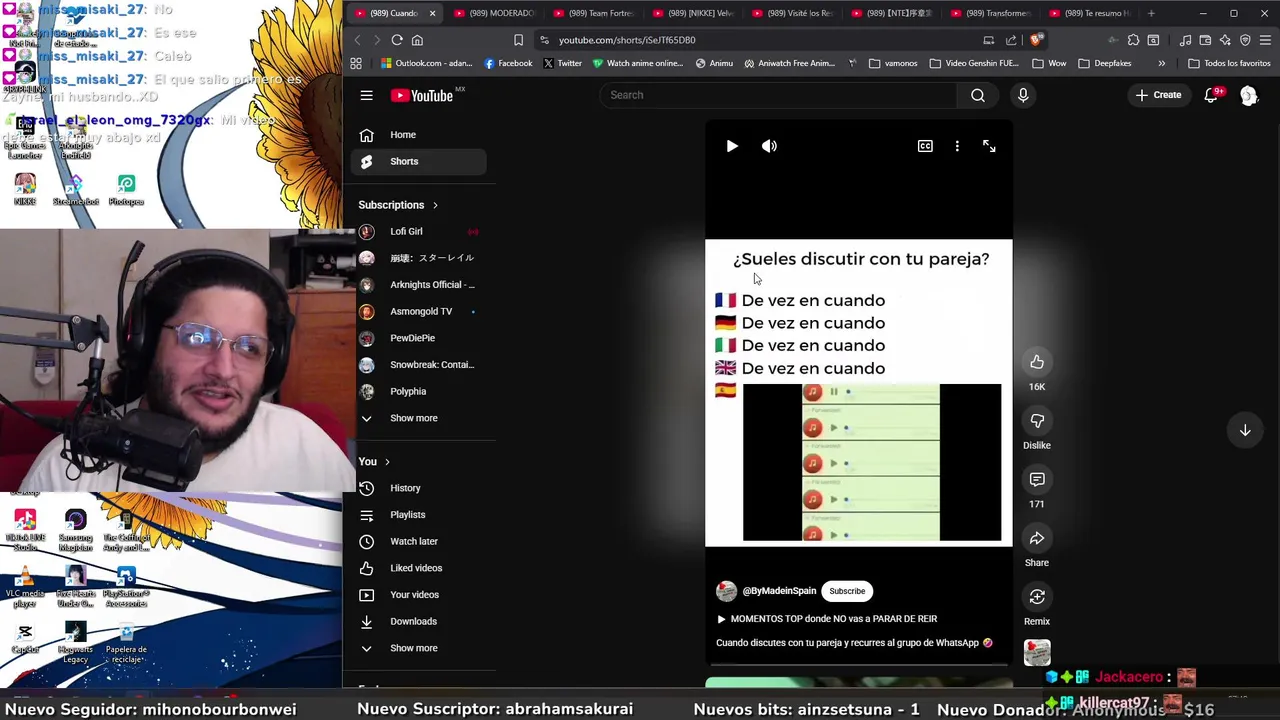
Task: Start voice search with microphone icon
Action: (x=1023, y=95)
